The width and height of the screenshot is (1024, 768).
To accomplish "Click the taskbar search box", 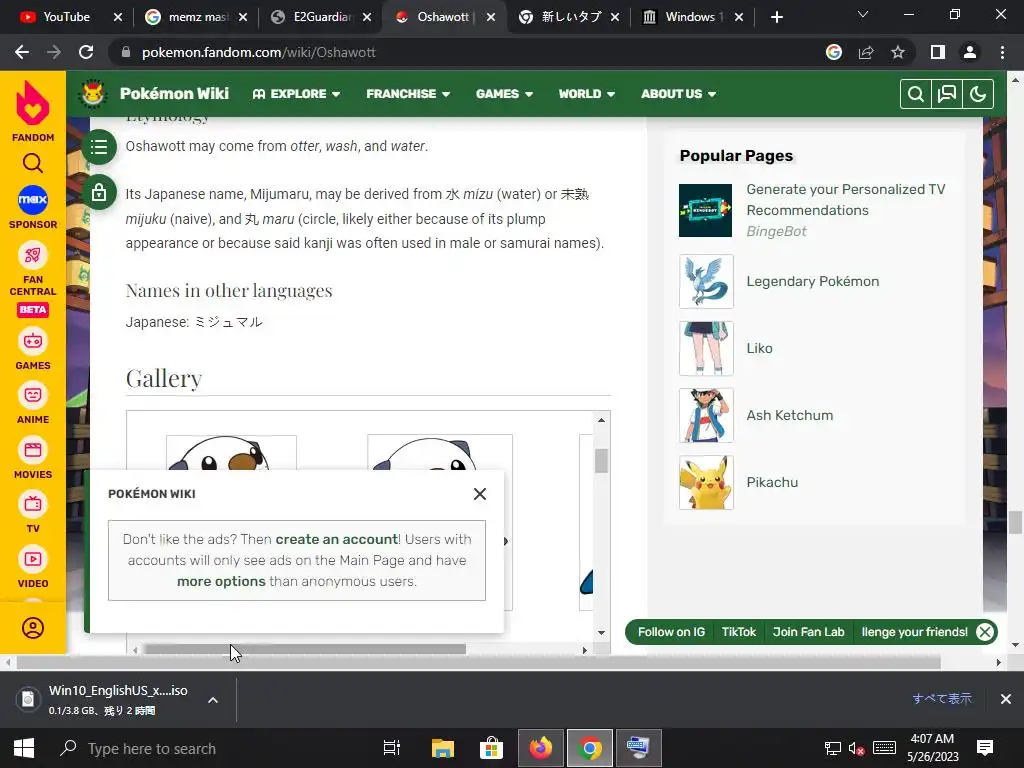I will pos(209,748).
